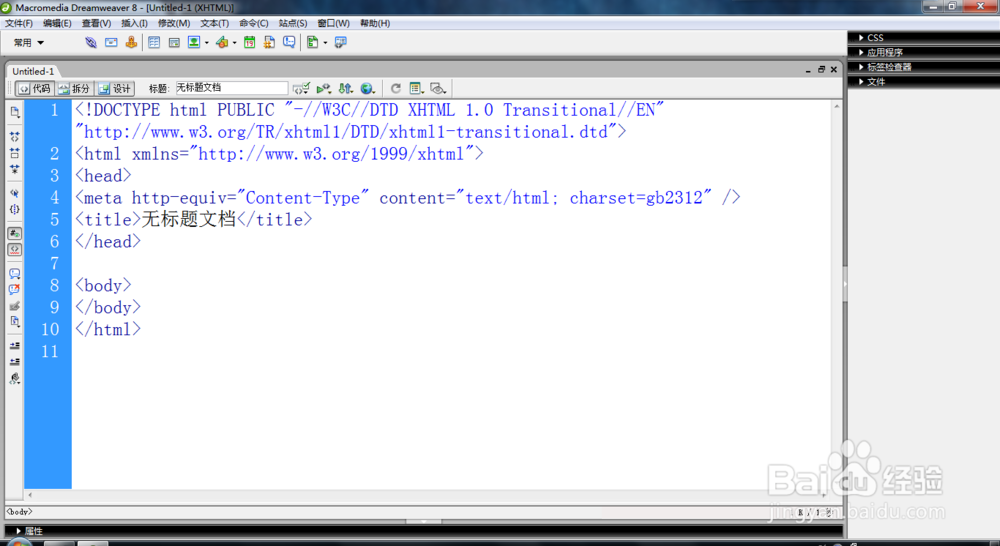Image resolution: width=1000 pixels, height=546 pixels.
Task: Open Media dropdown arrow in insert bar
Action: [235, 43]
